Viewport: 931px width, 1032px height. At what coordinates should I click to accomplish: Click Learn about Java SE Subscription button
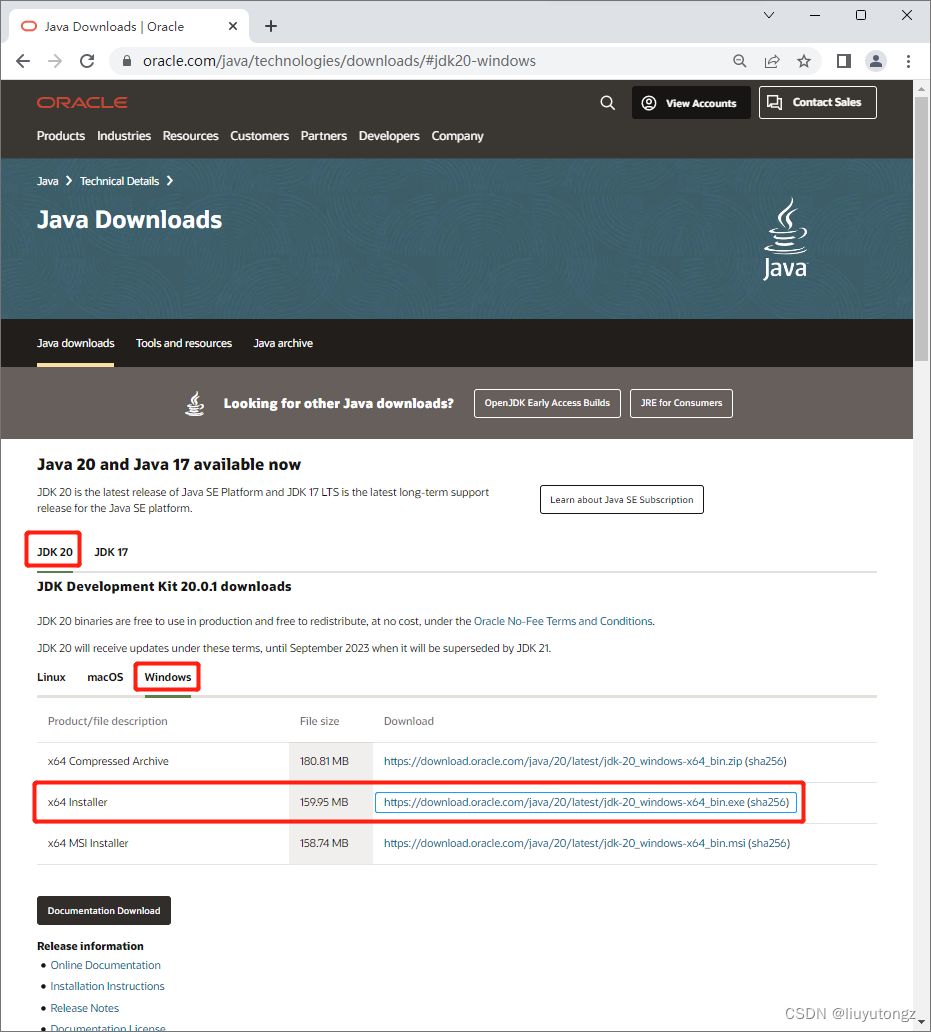pos(622,500)
